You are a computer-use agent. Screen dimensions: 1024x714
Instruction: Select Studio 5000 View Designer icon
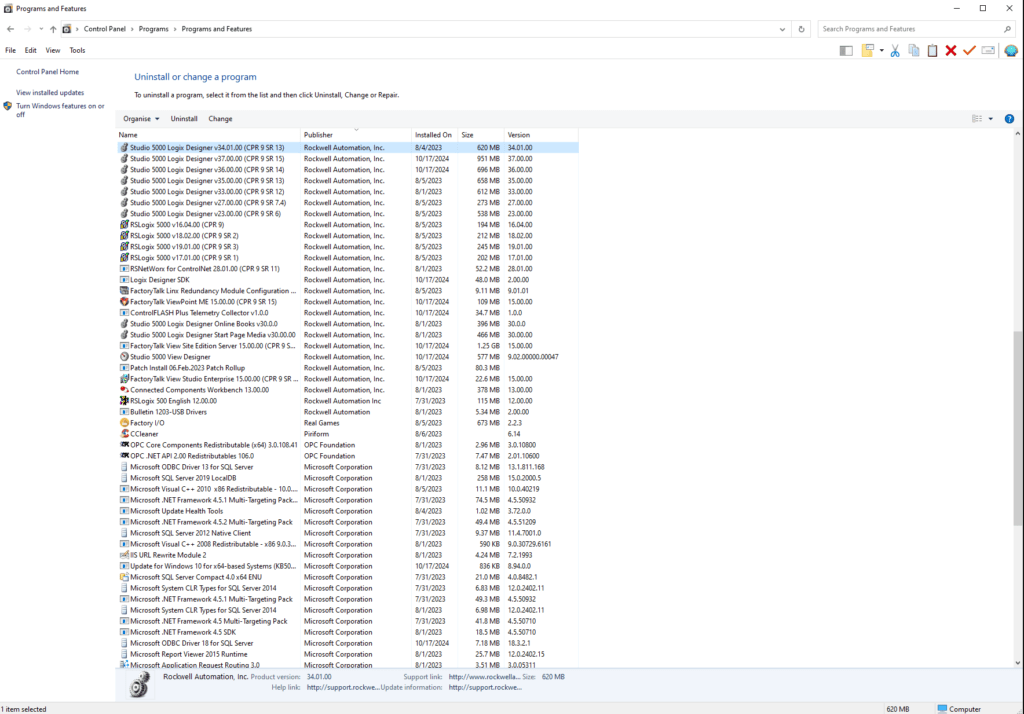pos(124,357)
